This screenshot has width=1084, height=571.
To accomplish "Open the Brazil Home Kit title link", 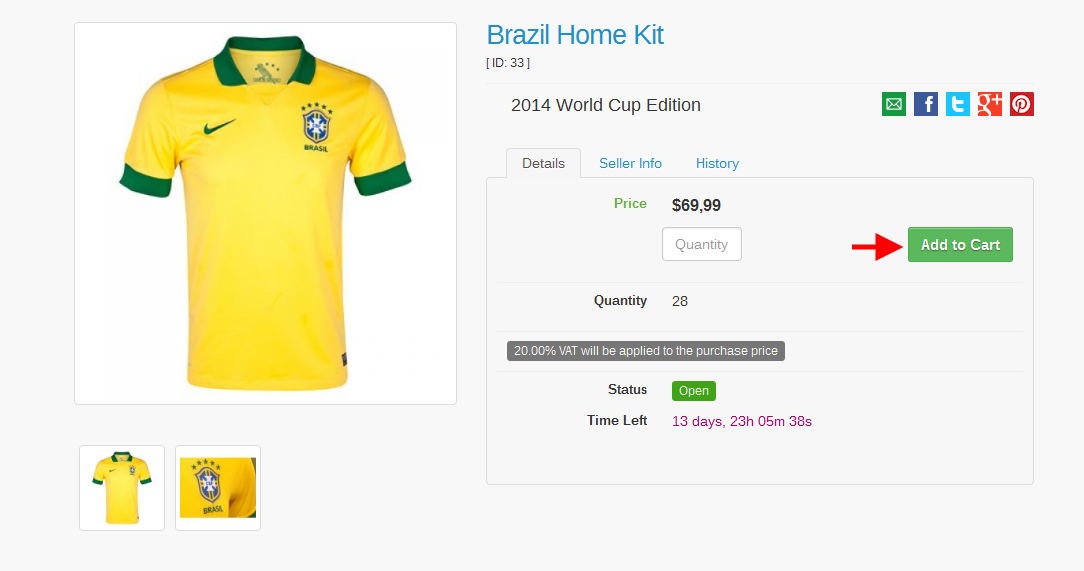I will click(575, 35).
